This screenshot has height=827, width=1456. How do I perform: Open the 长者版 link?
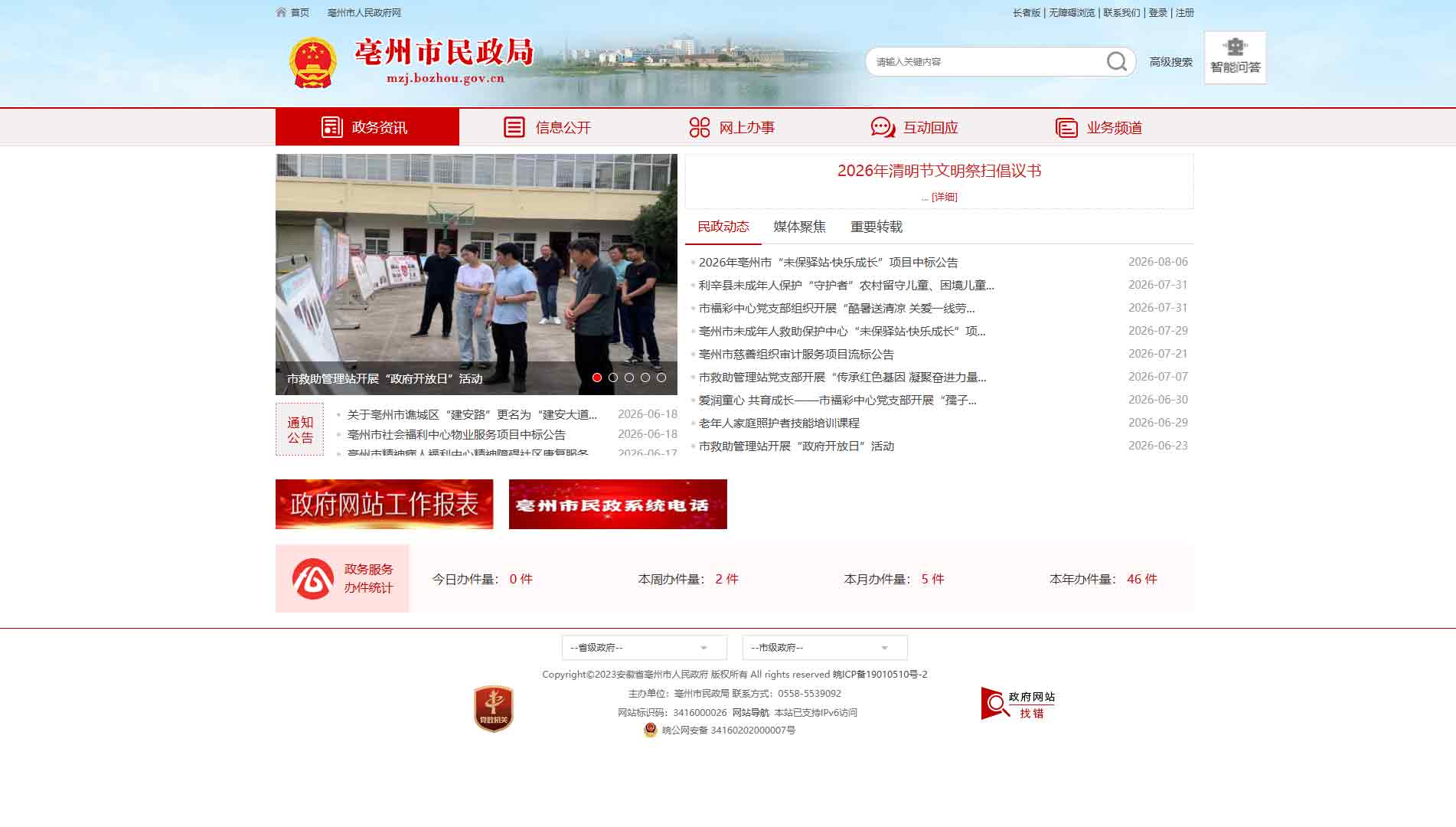(x=1027, y=12)
